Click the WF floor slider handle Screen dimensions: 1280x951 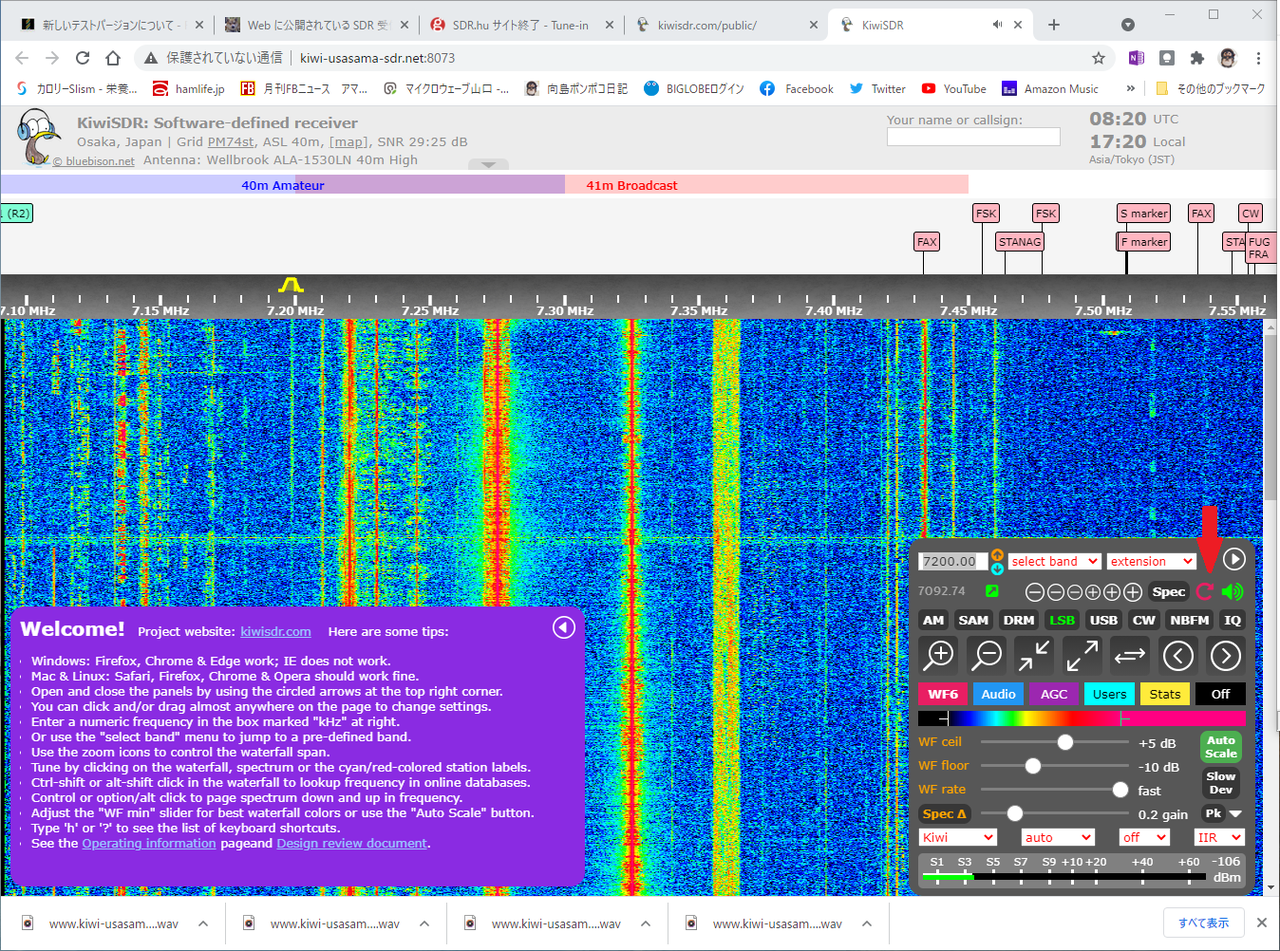[x=1033, y=766]
